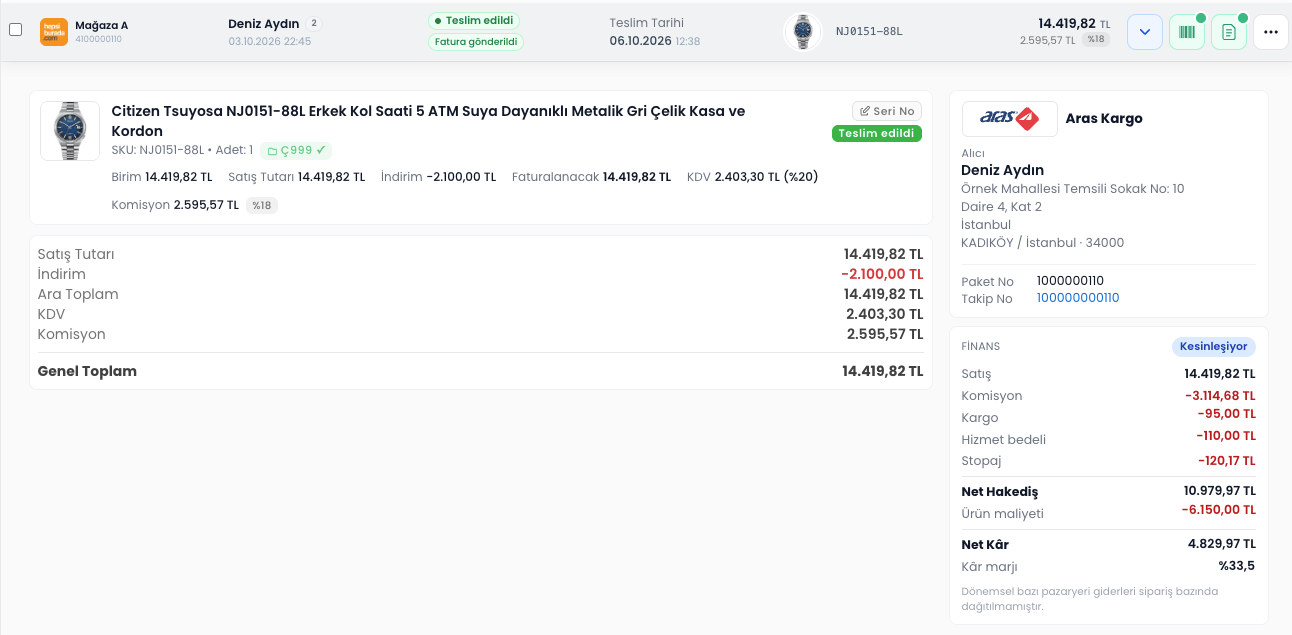Click the %18 commission badge in the header

point(1096,40)
